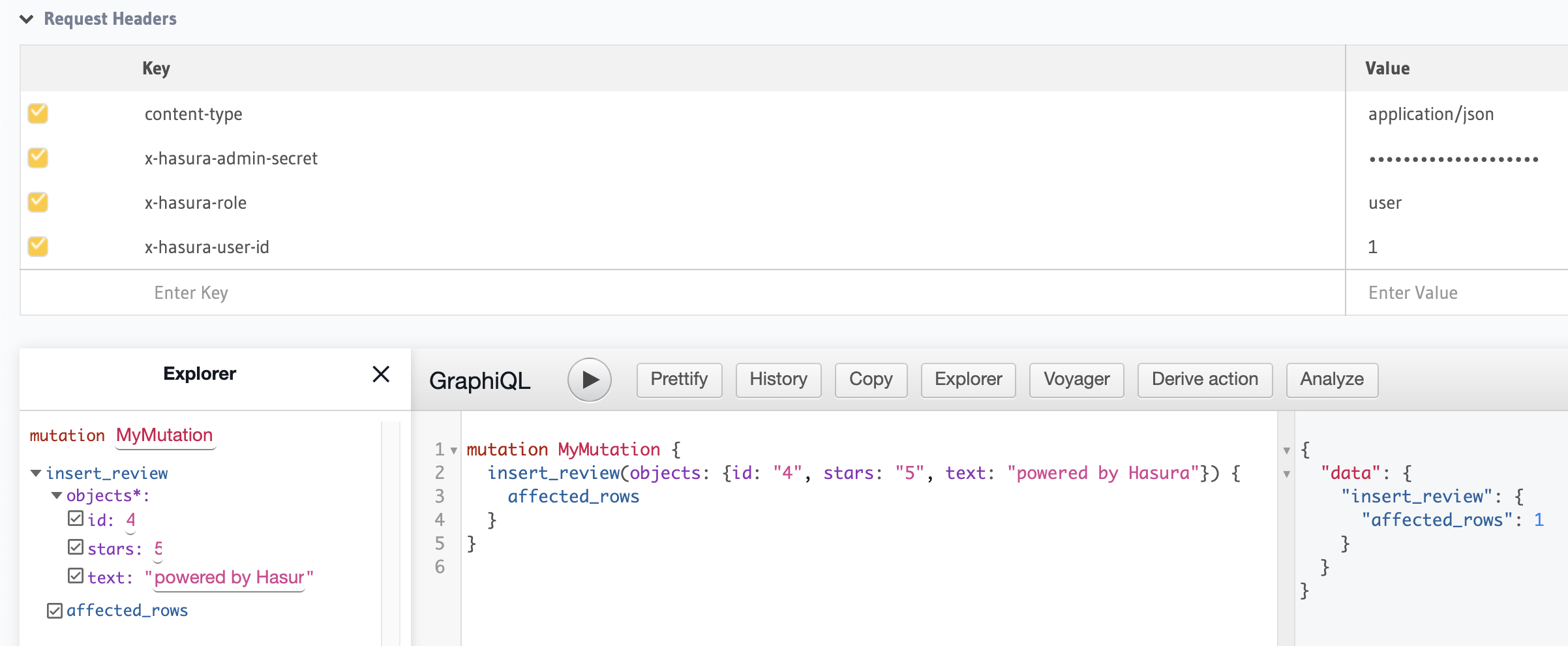
Task: Open the History panel
Action: point(778,380)
